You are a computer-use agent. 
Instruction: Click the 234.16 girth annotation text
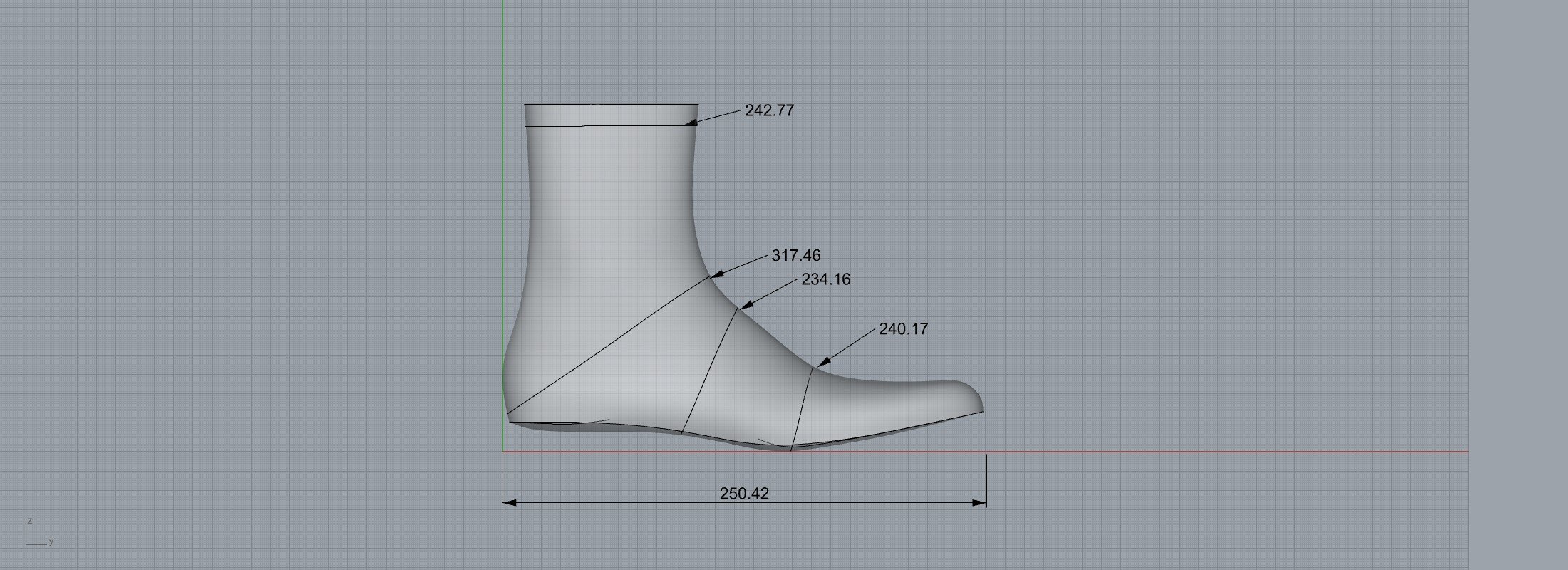(x=825, y=279)
